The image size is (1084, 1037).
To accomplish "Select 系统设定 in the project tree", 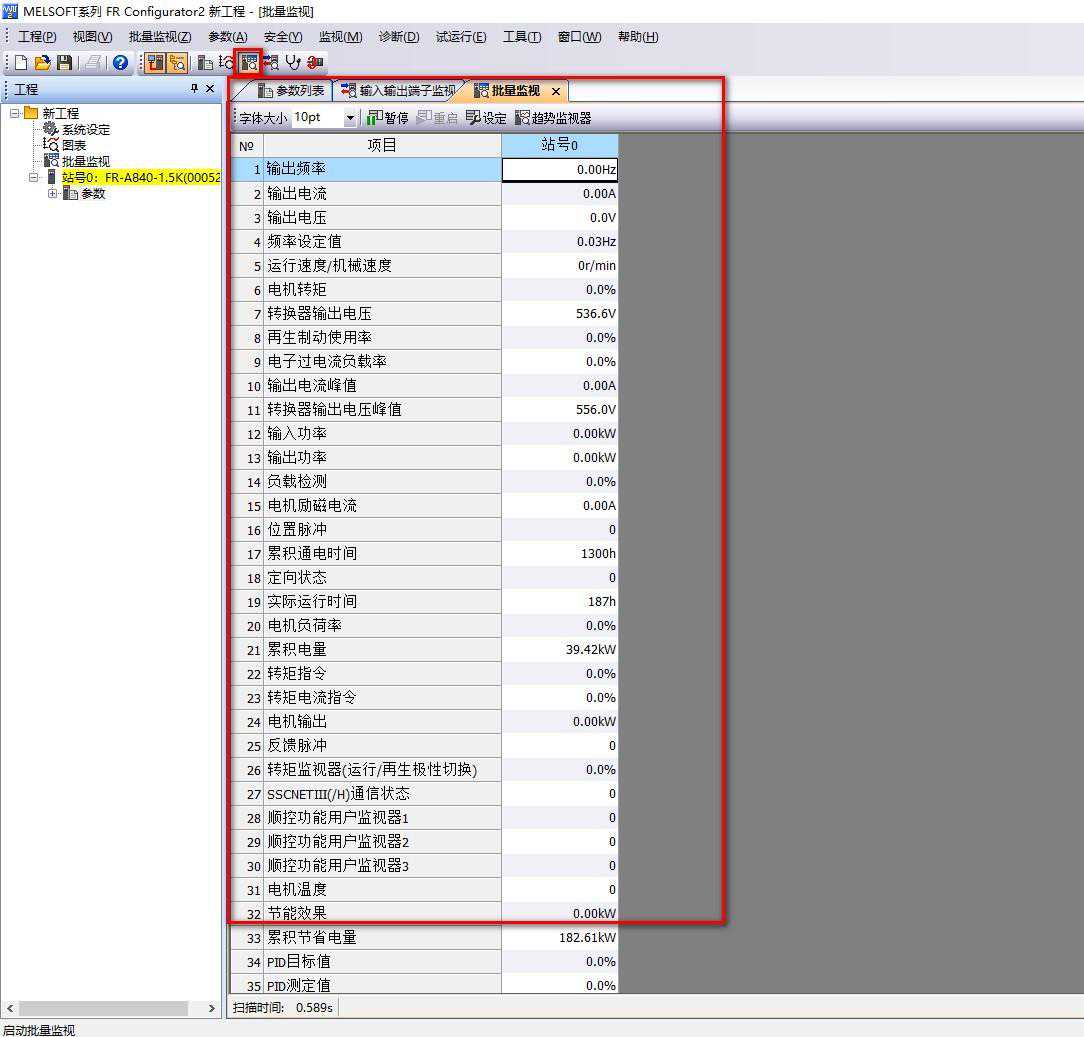I will pyautogui.click(x=85, y=129).
